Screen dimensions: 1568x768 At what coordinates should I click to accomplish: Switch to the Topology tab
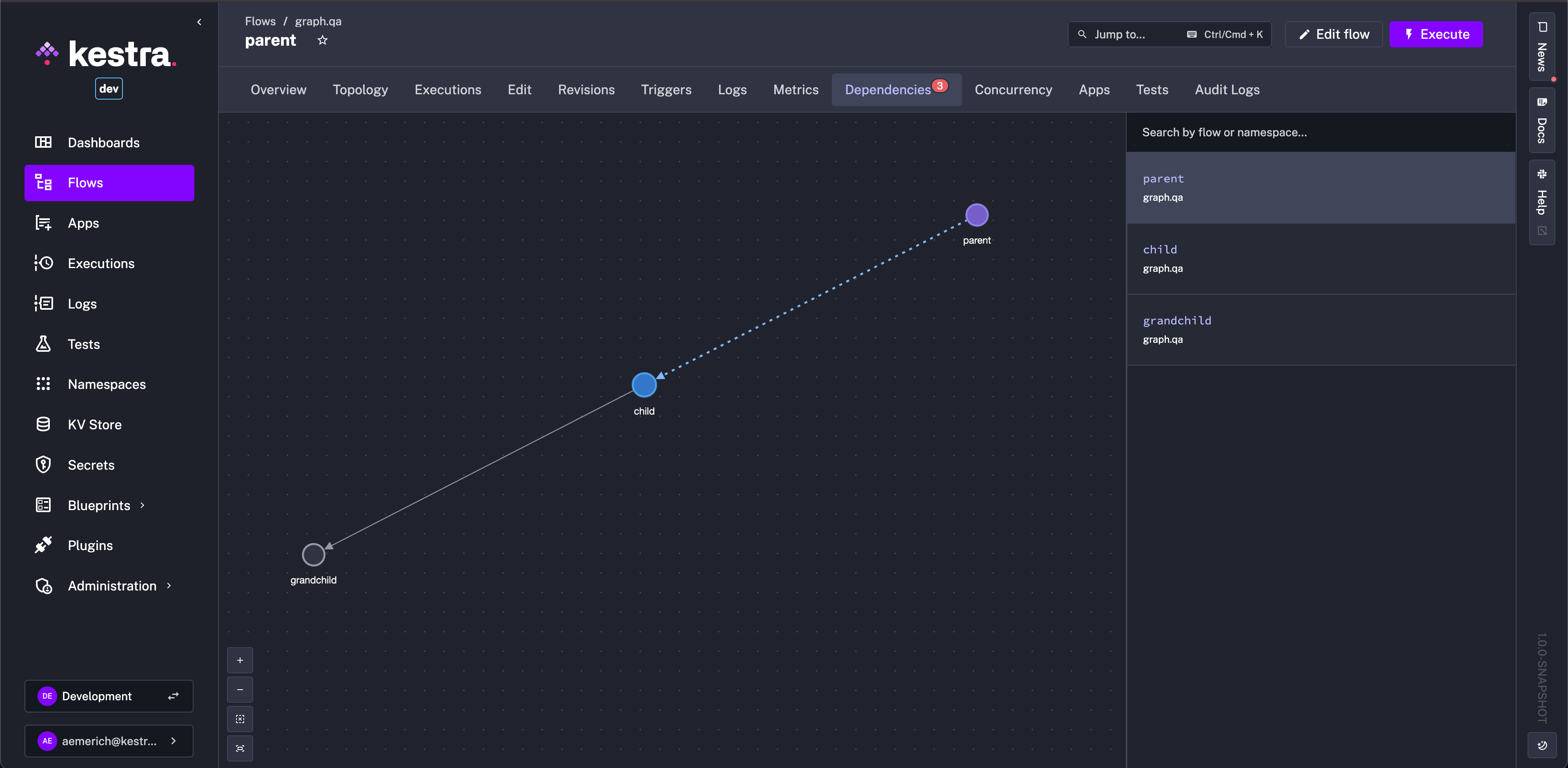[x=360, y=89]
